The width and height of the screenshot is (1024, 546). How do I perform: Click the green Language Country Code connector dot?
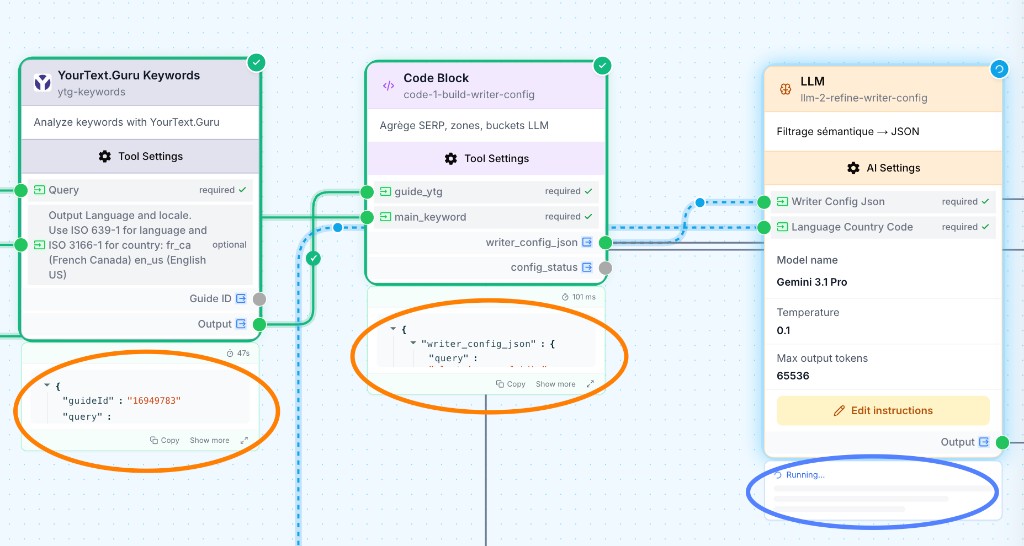click(x=763, y=227)
